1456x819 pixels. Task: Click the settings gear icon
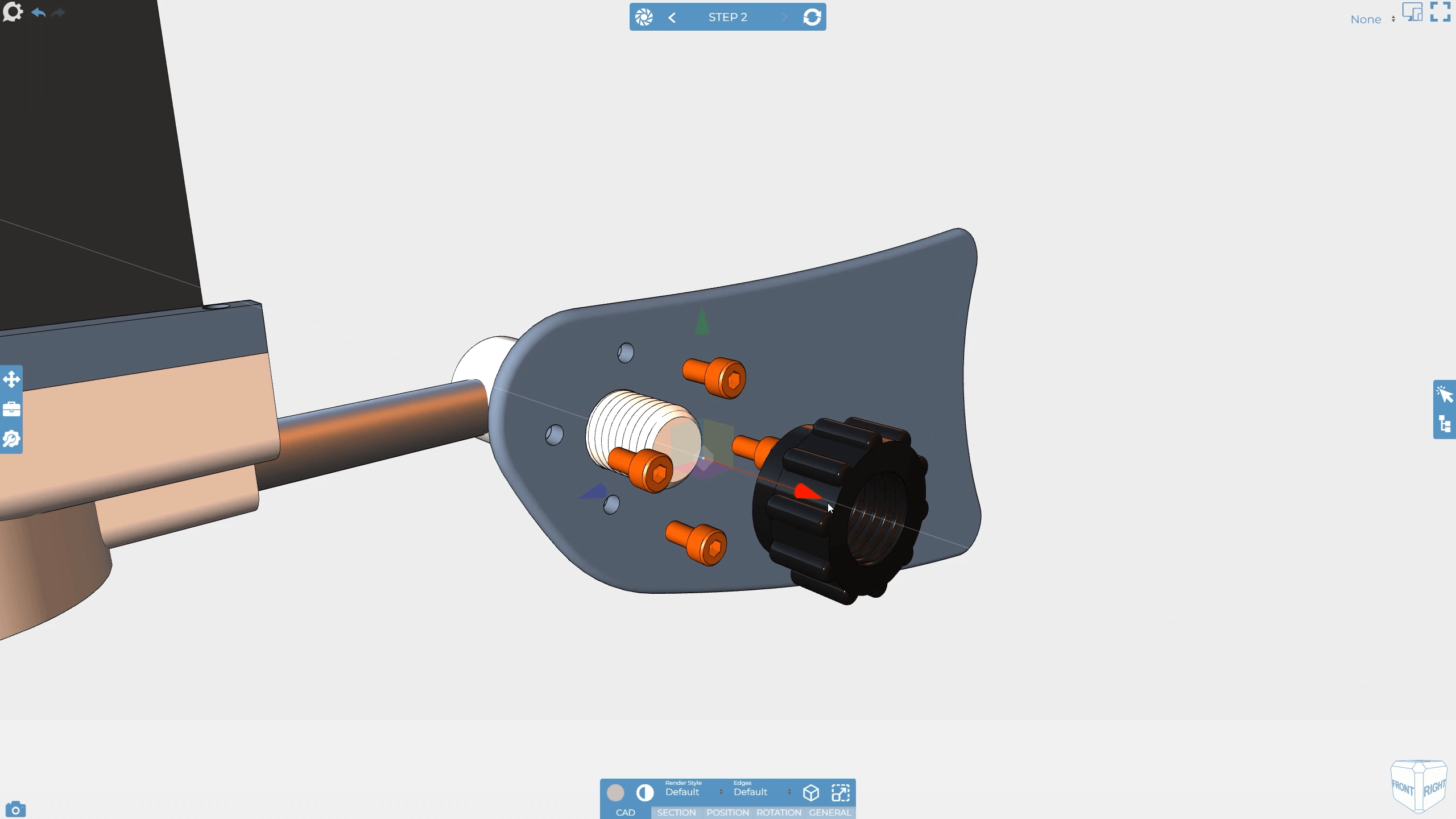coord(13,12)
